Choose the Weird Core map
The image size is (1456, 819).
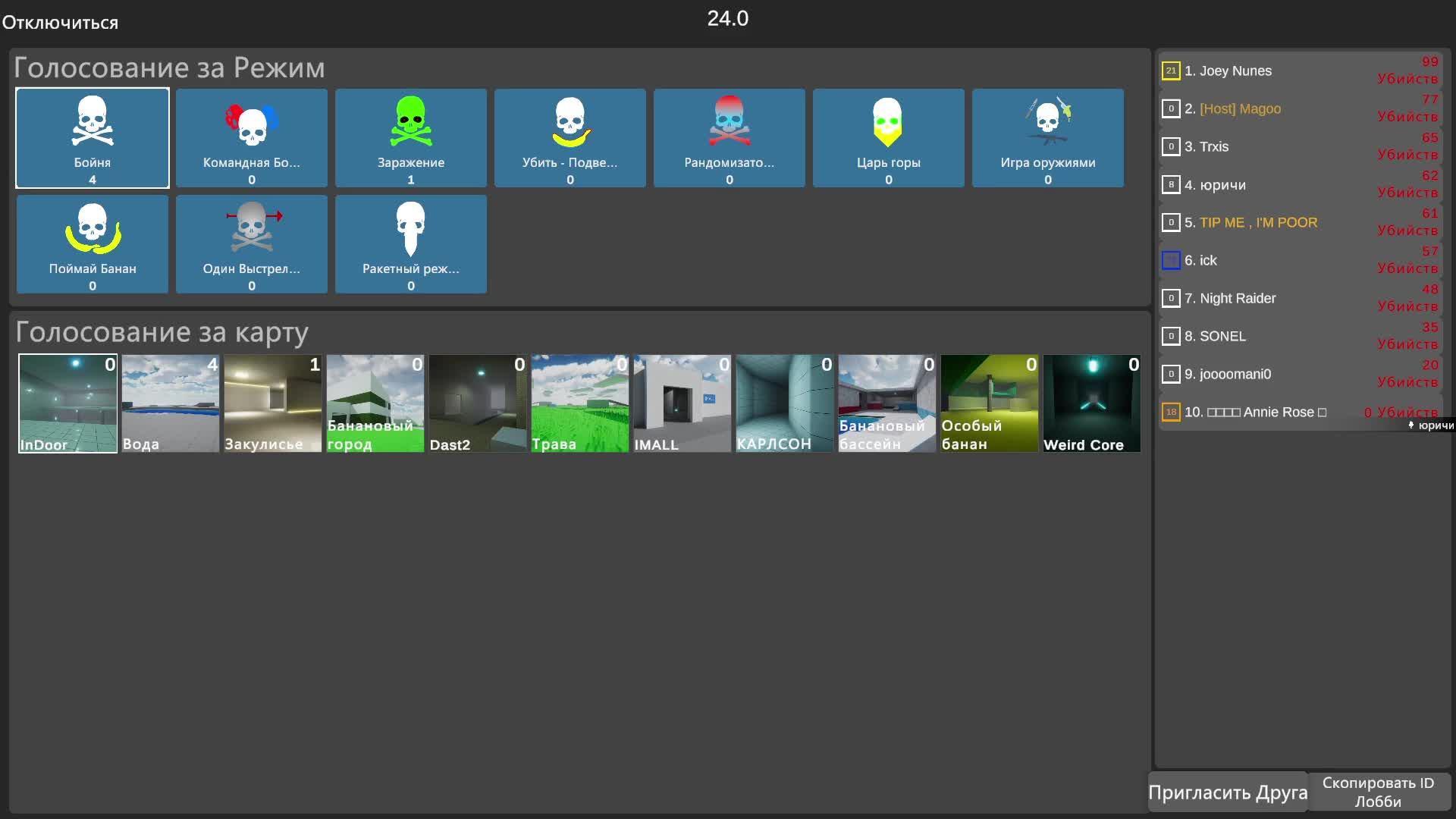tap(1091, 403)
